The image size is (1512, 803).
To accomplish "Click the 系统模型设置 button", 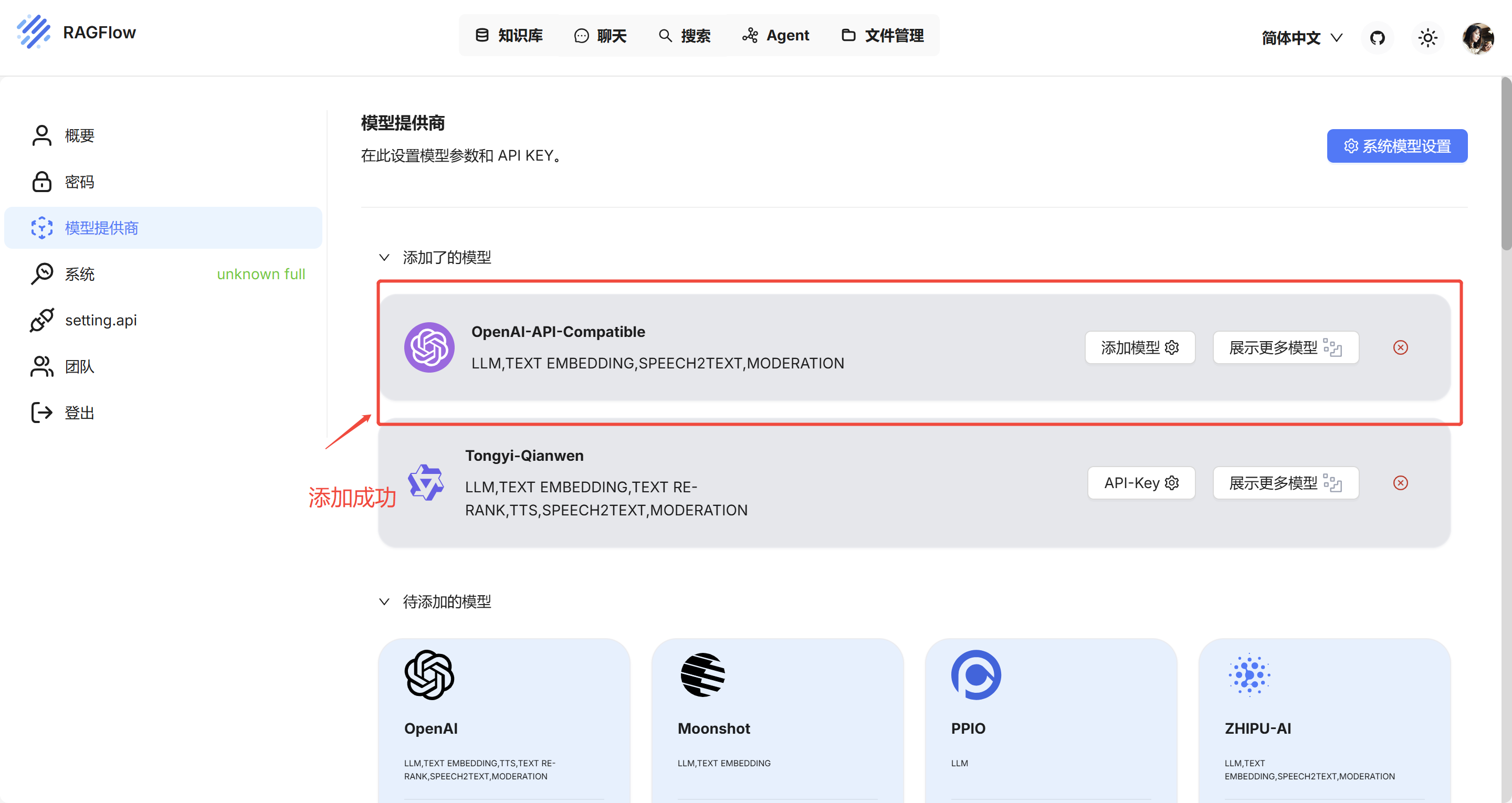I will (x=1397, y=145).
